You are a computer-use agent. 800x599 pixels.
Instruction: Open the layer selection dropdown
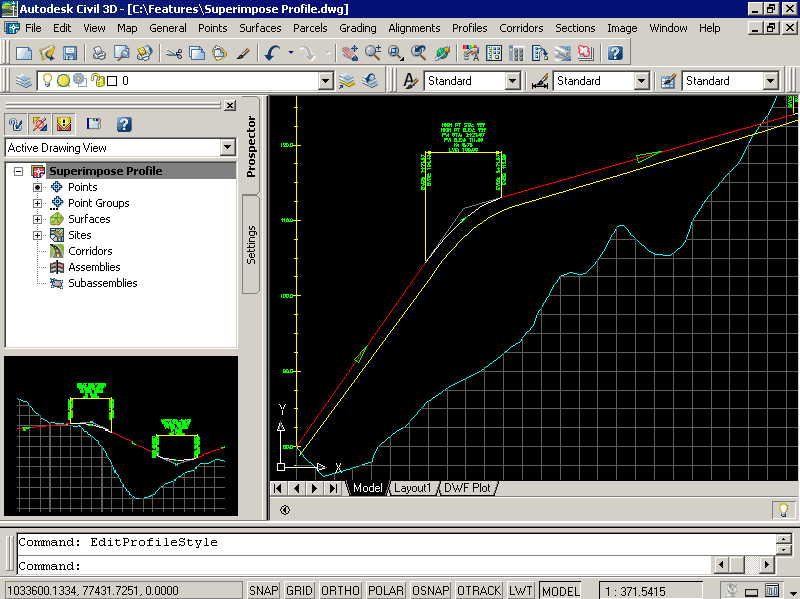click(x=325, y=81)
